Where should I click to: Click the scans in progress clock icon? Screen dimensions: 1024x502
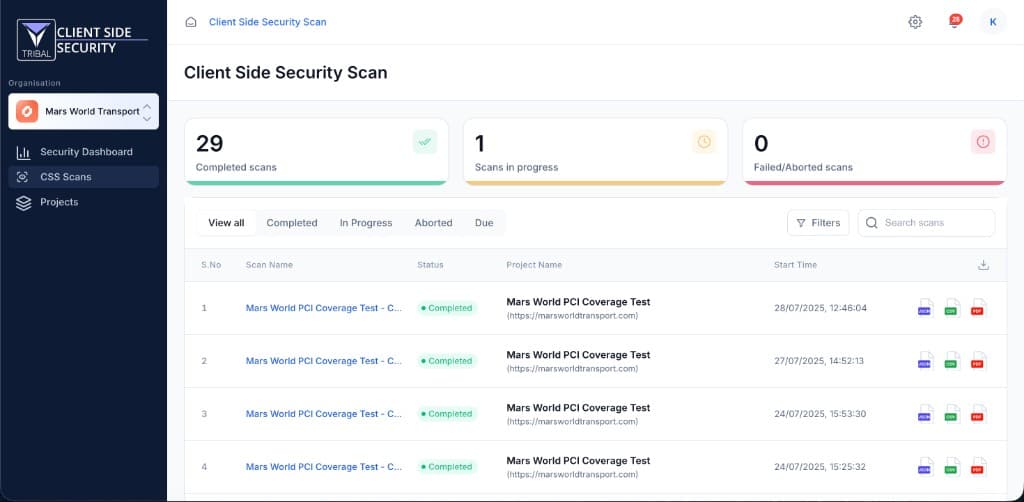[704, 142]
